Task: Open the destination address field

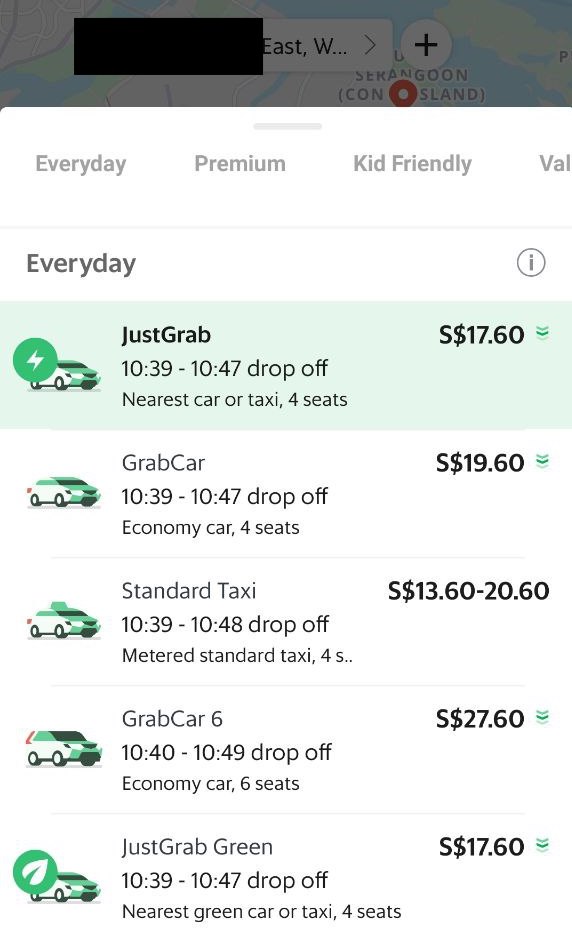Action: (x=233, y=46)
